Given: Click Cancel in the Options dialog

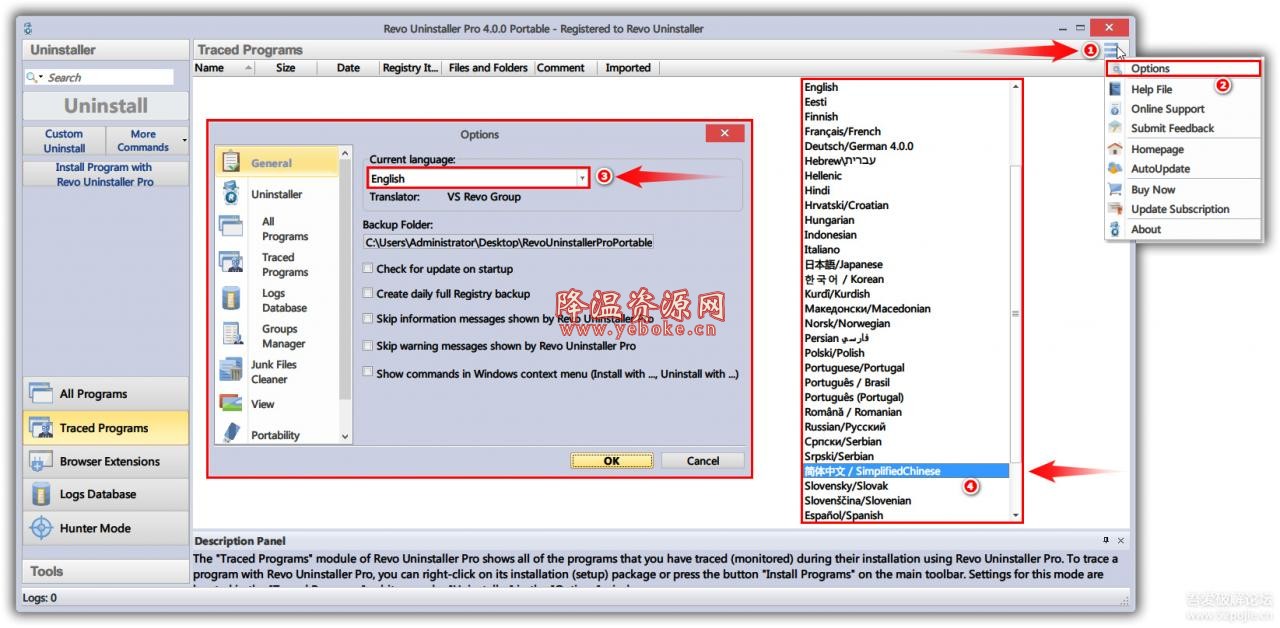Looking at the screenshot, I should point(703,461).
